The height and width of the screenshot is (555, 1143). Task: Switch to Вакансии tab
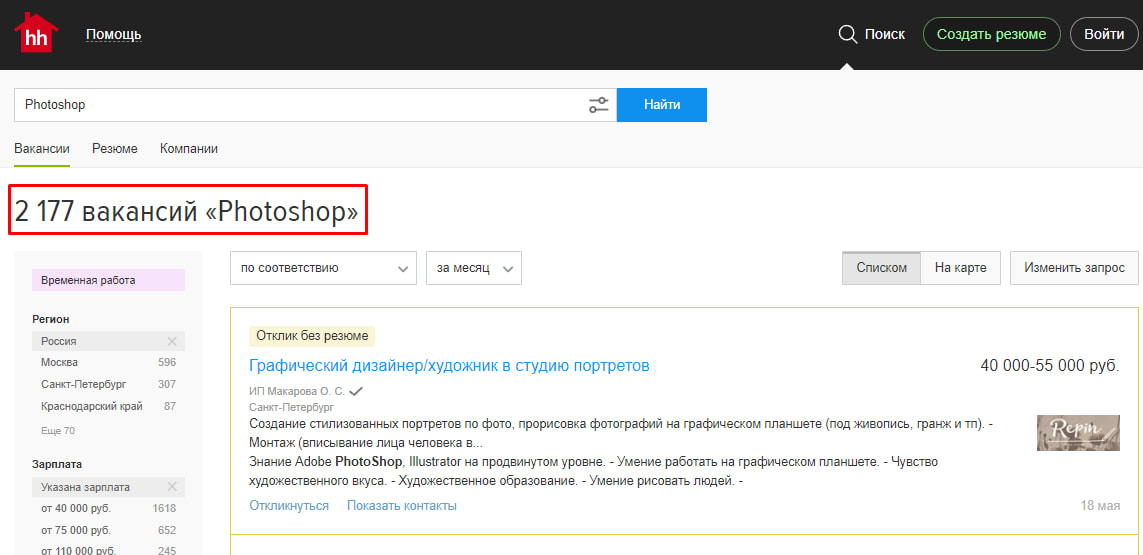42,149
